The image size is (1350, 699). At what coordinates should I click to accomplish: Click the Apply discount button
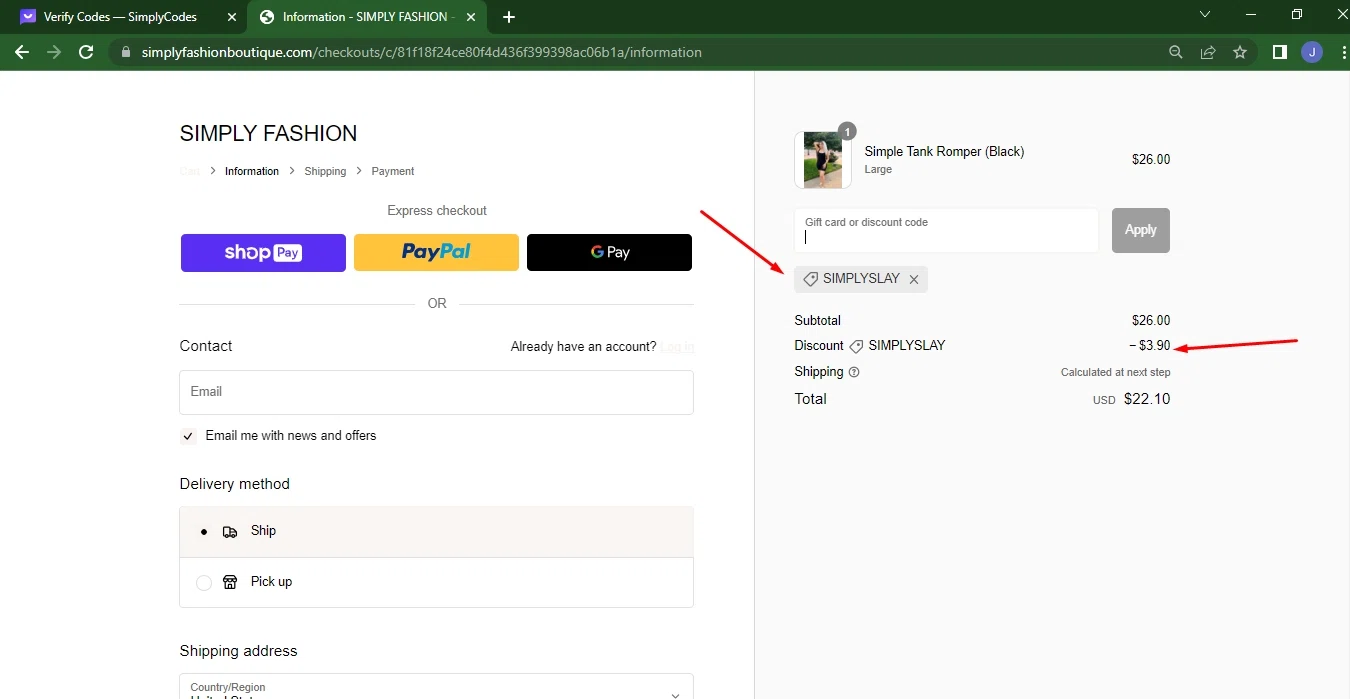pos(1141,230)
